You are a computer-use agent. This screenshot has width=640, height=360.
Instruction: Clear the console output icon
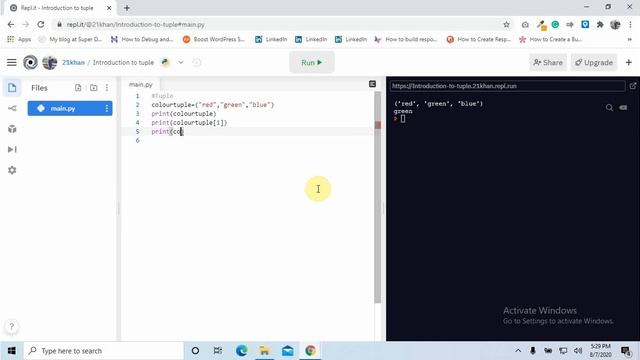[623, 108]
